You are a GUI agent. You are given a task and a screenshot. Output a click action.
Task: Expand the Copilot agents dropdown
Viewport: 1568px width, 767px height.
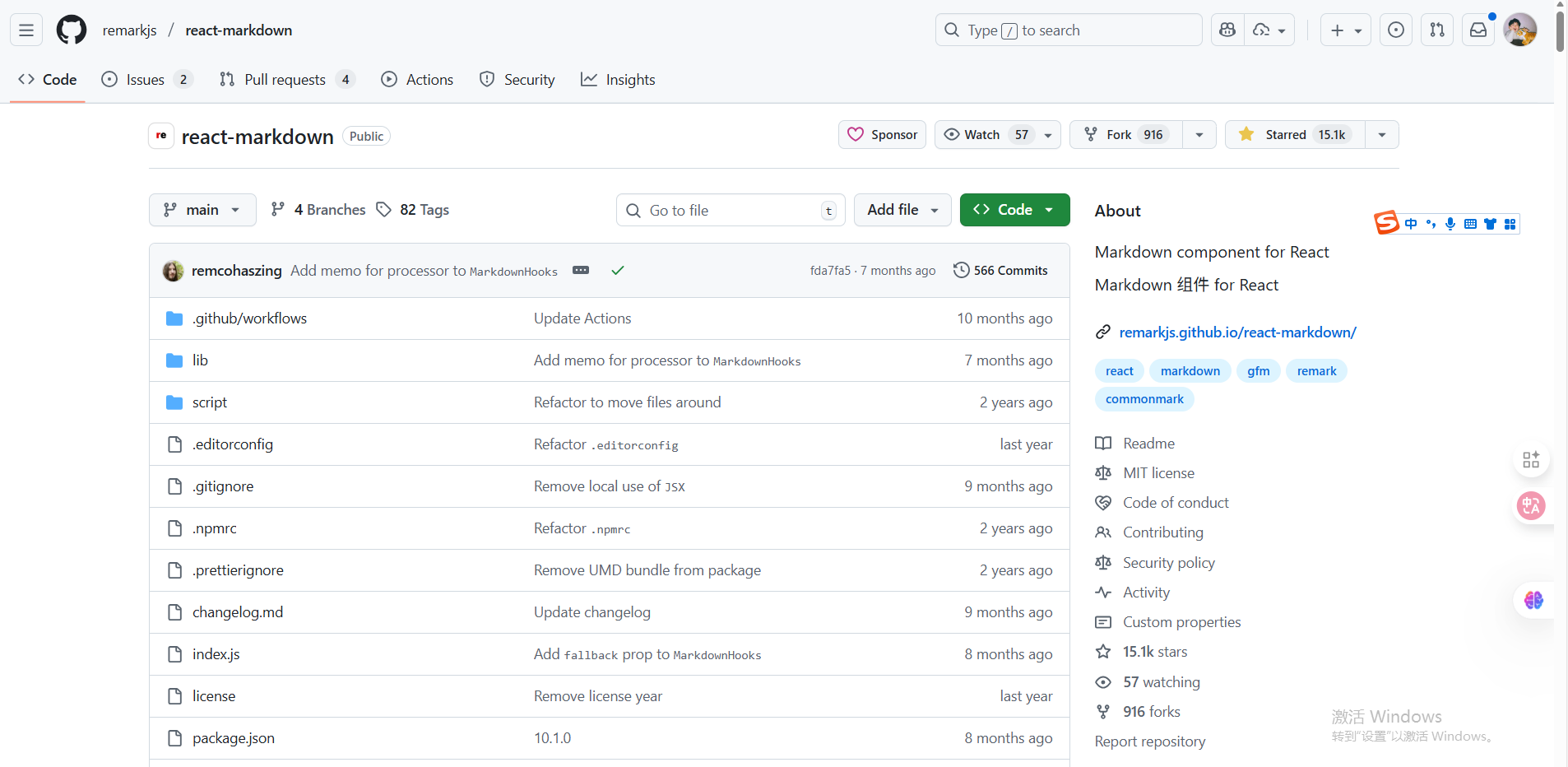click(1269, 30)
